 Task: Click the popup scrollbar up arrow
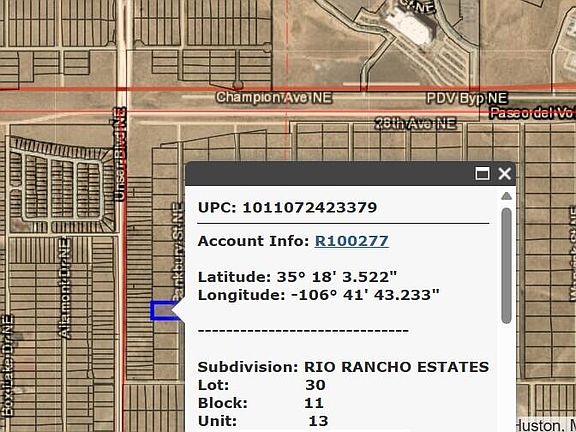point(507,196)
